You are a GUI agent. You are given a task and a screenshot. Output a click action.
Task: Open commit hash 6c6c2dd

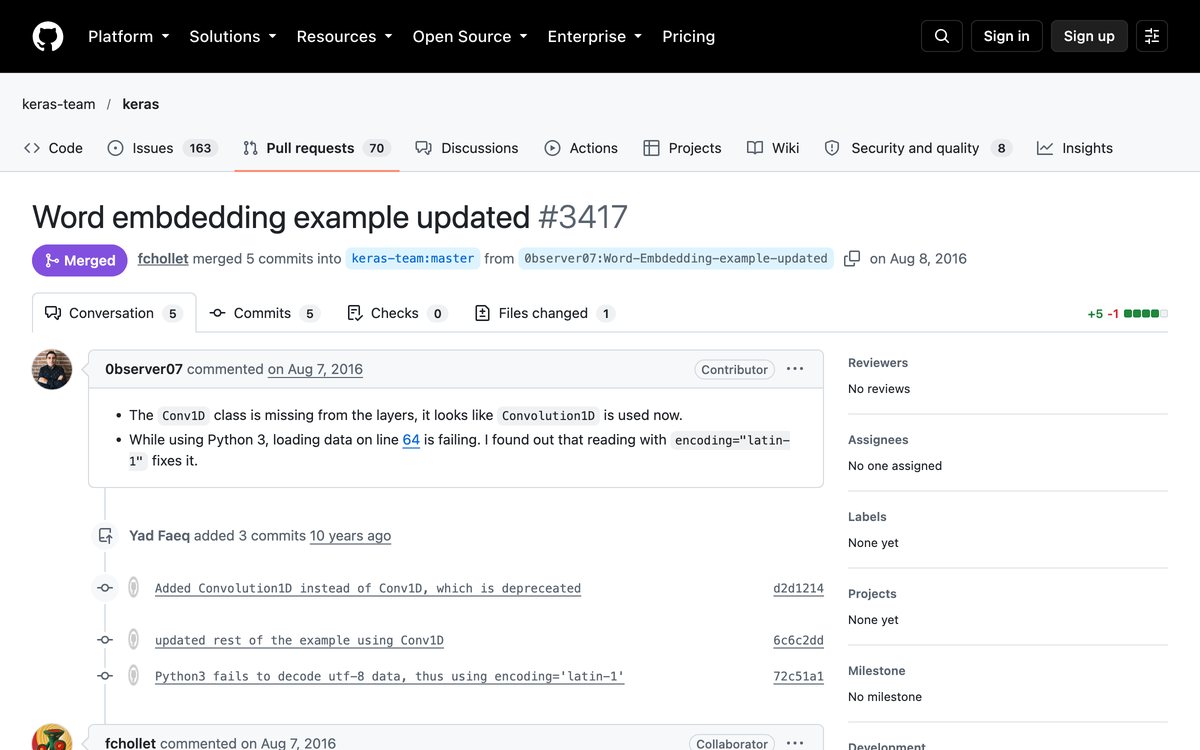(798, 640)
